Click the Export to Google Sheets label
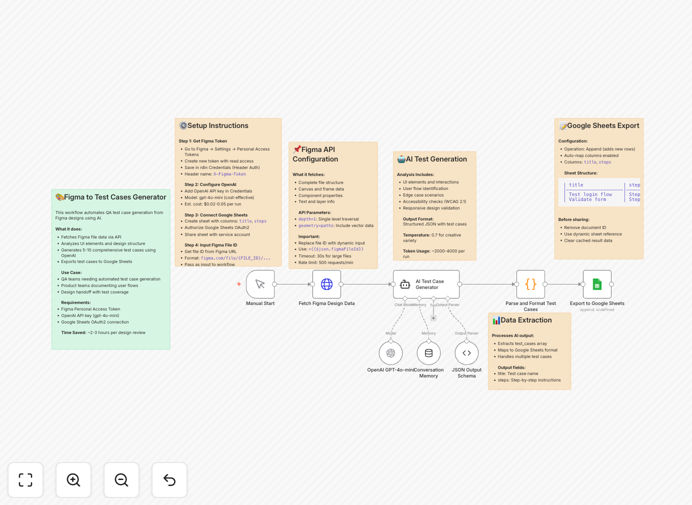The height and width of the screenshot is (505, 692). 597,303
